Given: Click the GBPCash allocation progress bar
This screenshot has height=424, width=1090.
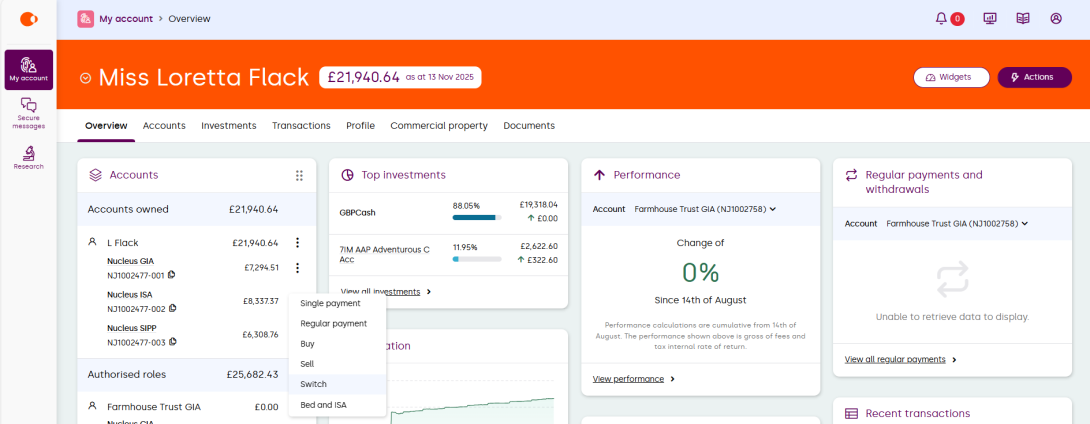Looking at the screenshot, I should [477, 217].
